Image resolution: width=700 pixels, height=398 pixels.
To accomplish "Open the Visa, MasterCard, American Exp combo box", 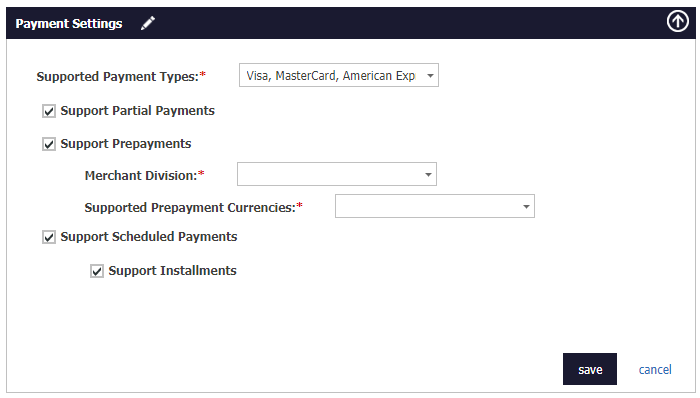I will click(x=339, y=75).
